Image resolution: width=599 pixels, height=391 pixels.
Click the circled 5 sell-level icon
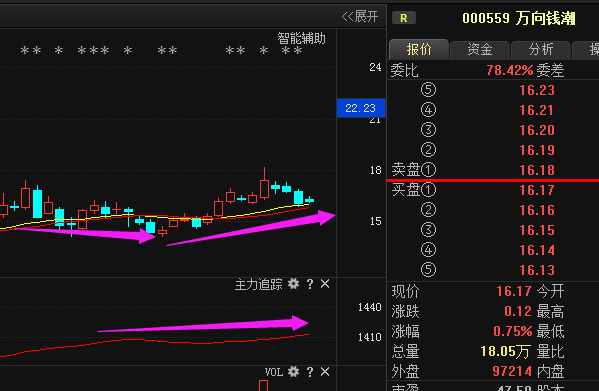pyautogui.click(x=428, y=90)
